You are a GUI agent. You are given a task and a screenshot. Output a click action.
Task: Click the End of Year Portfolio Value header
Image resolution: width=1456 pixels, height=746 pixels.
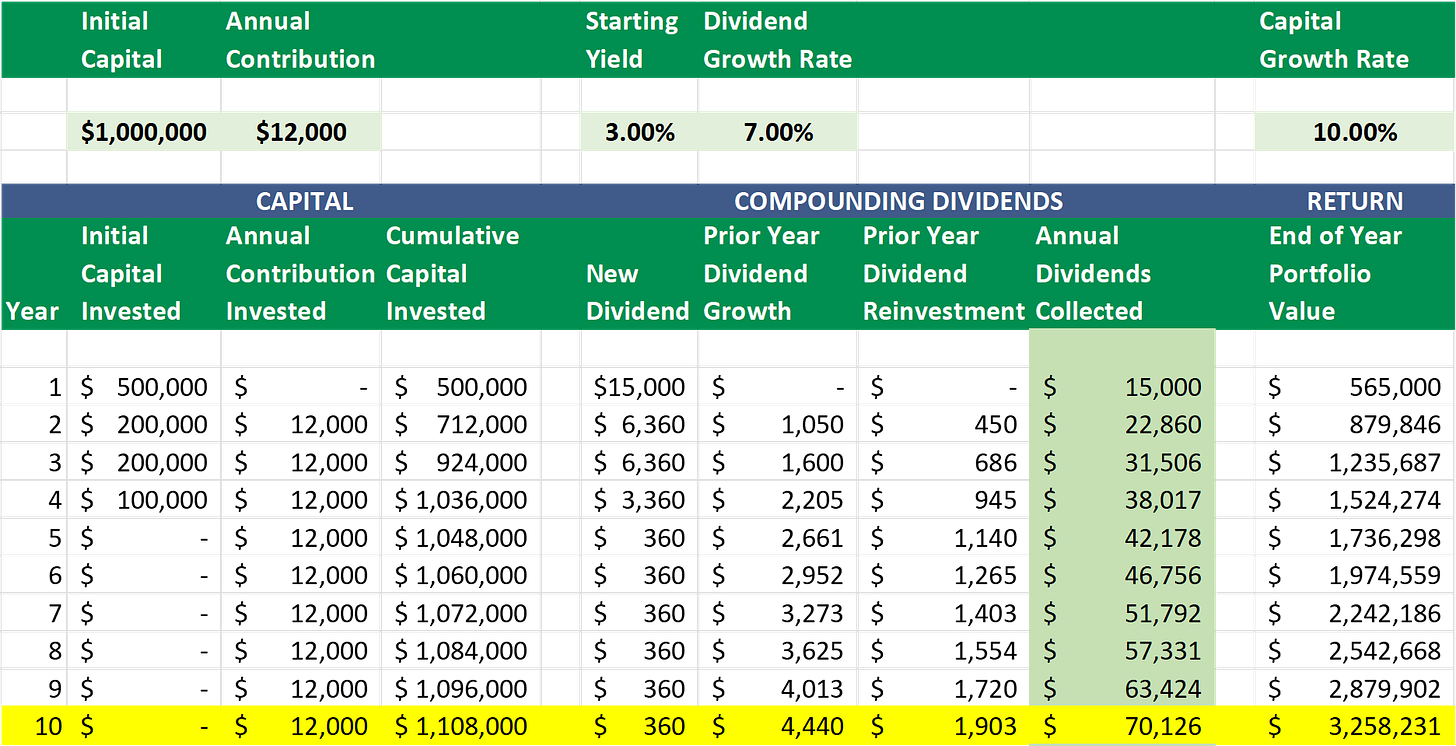[1355, 273]
